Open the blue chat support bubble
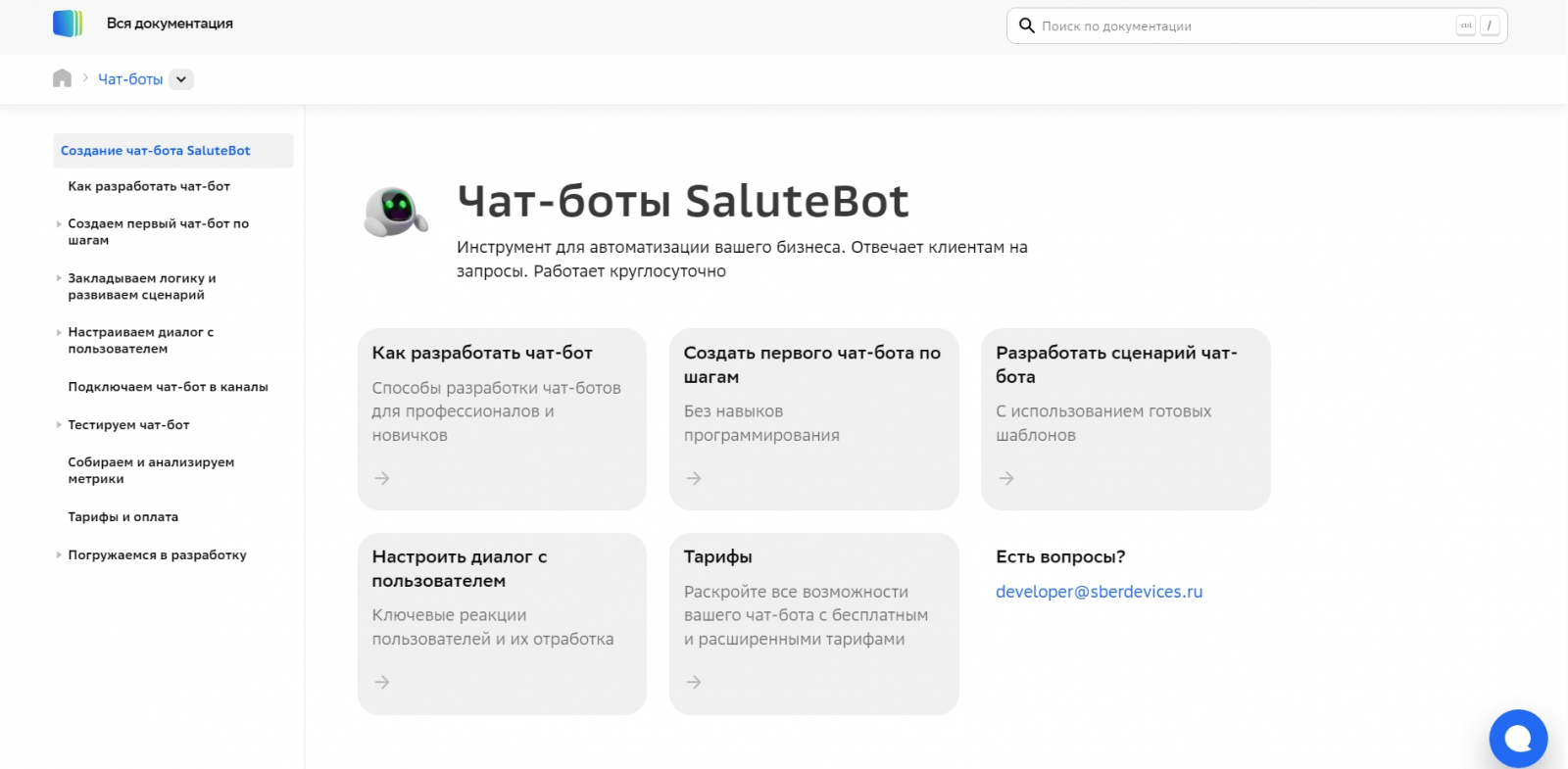Image resolution: width=1568 pixels, height=769 pixels. (x=1518, y=738)
